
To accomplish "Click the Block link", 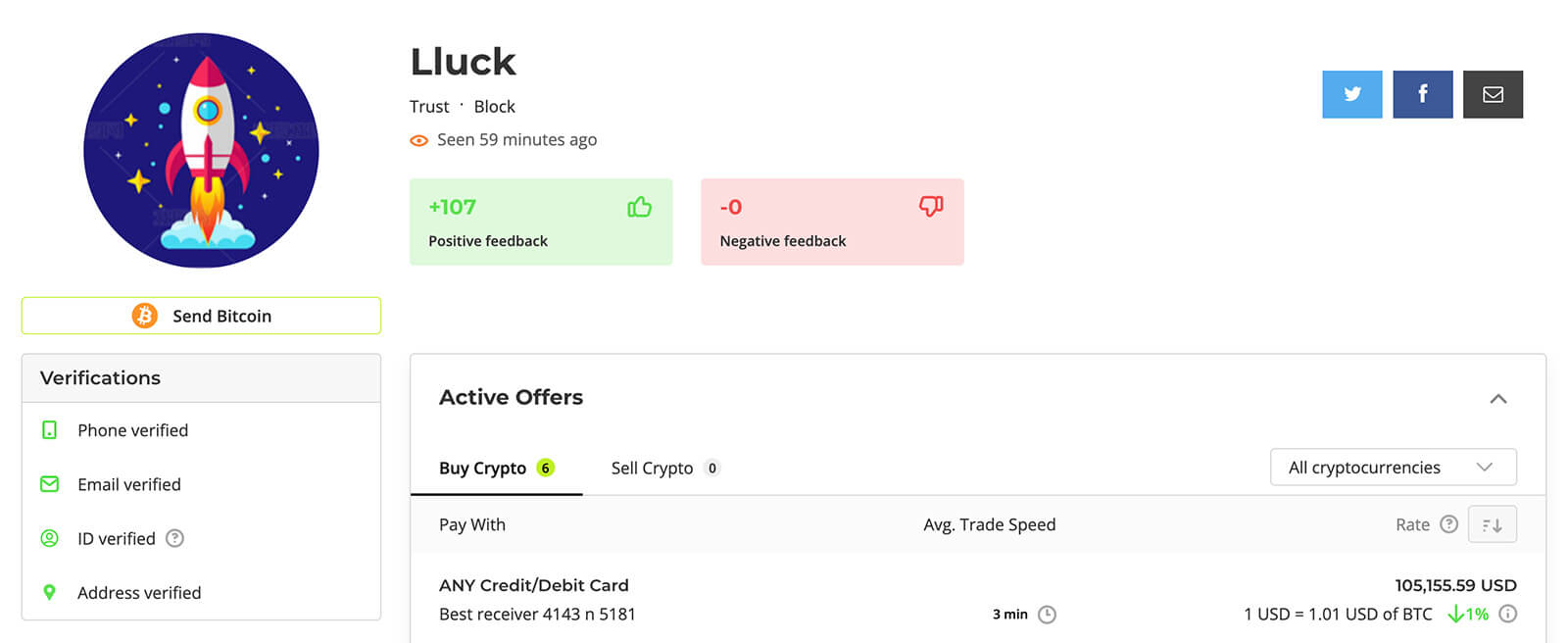I will click(494, 107).
